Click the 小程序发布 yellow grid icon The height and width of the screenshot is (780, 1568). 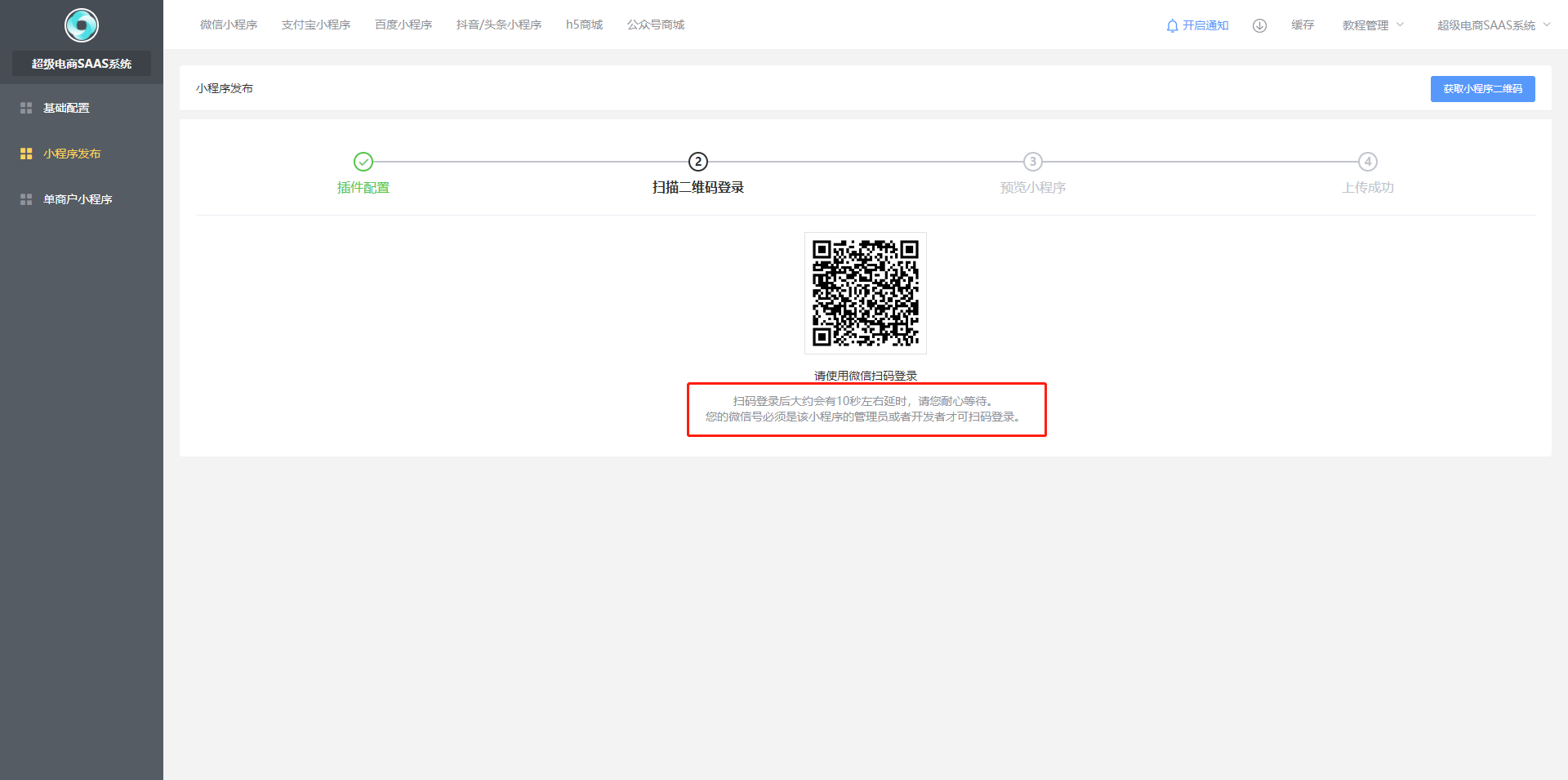[x=26, y=154]
